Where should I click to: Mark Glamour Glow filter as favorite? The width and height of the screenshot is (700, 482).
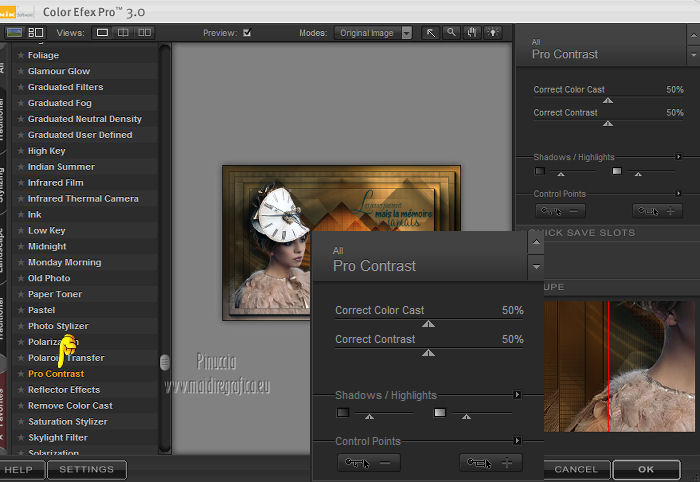(x=21, y=72)
